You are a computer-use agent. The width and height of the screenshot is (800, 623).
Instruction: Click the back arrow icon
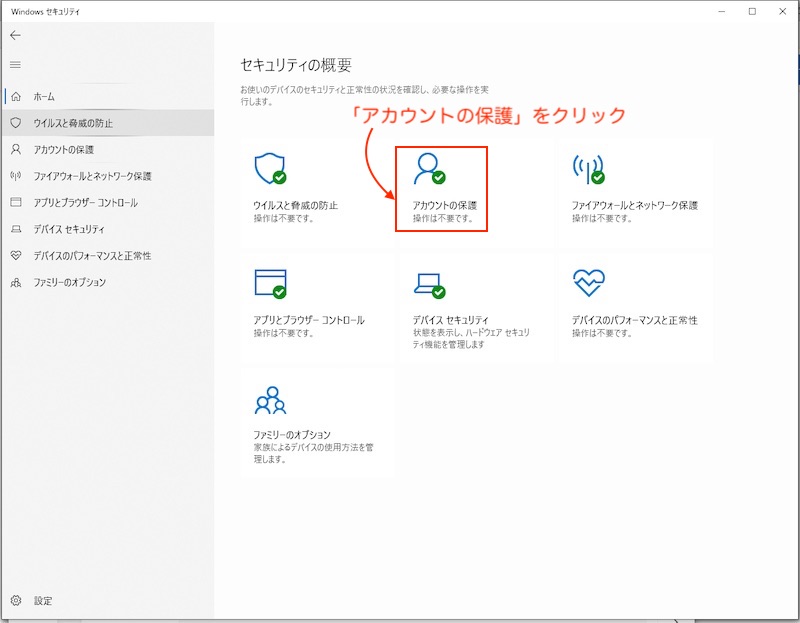pos(15,35)
